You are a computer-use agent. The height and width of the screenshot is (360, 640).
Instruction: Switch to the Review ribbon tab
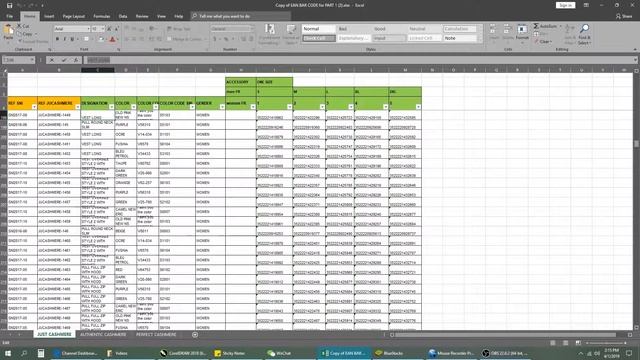pyautogui.click(x=142, y=16)
